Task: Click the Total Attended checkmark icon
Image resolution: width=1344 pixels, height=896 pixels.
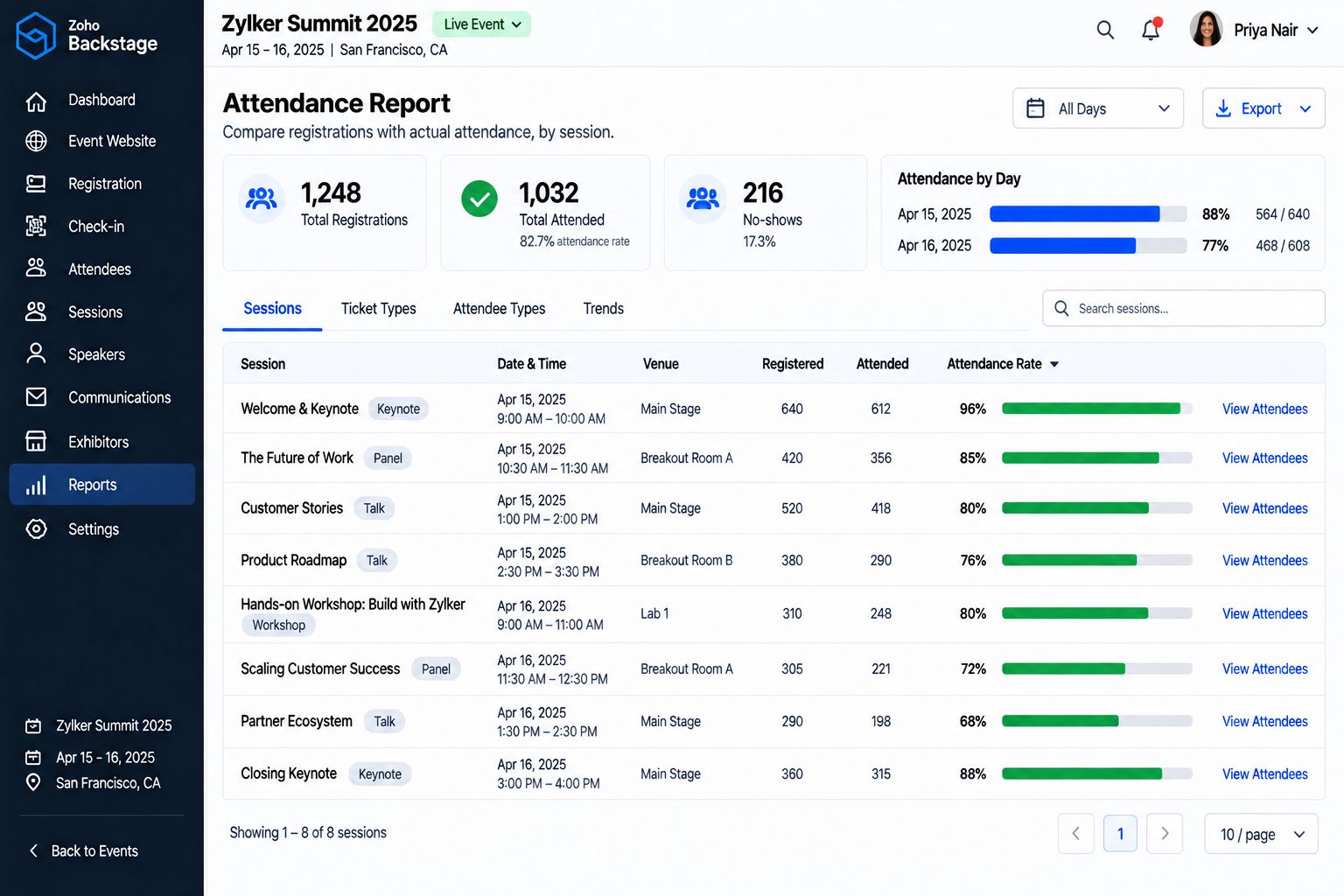Action: click(479, 199)
